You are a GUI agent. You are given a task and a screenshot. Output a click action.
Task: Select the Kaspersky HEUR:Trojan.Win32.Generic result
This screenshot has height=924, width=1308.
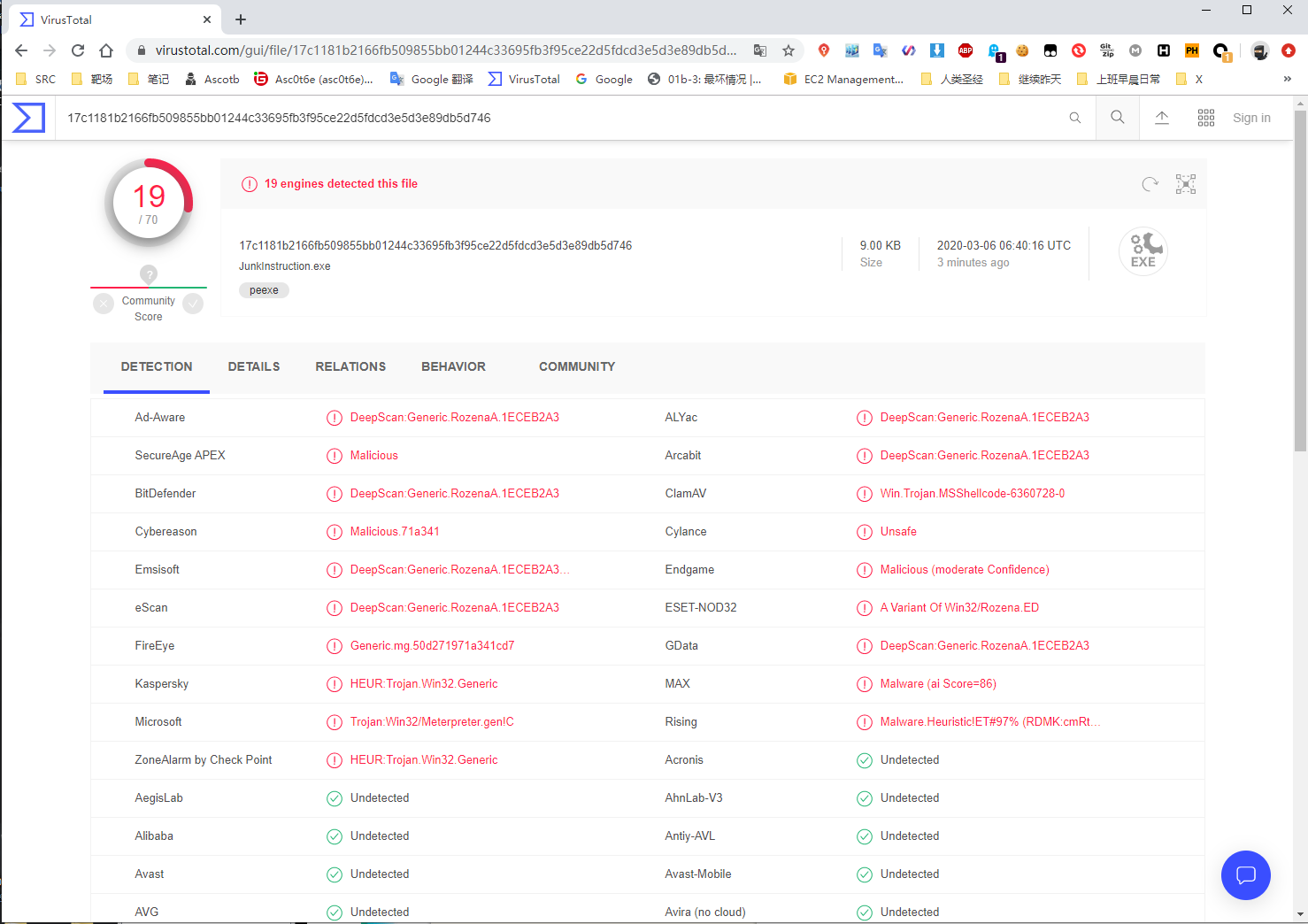[424, 684]
